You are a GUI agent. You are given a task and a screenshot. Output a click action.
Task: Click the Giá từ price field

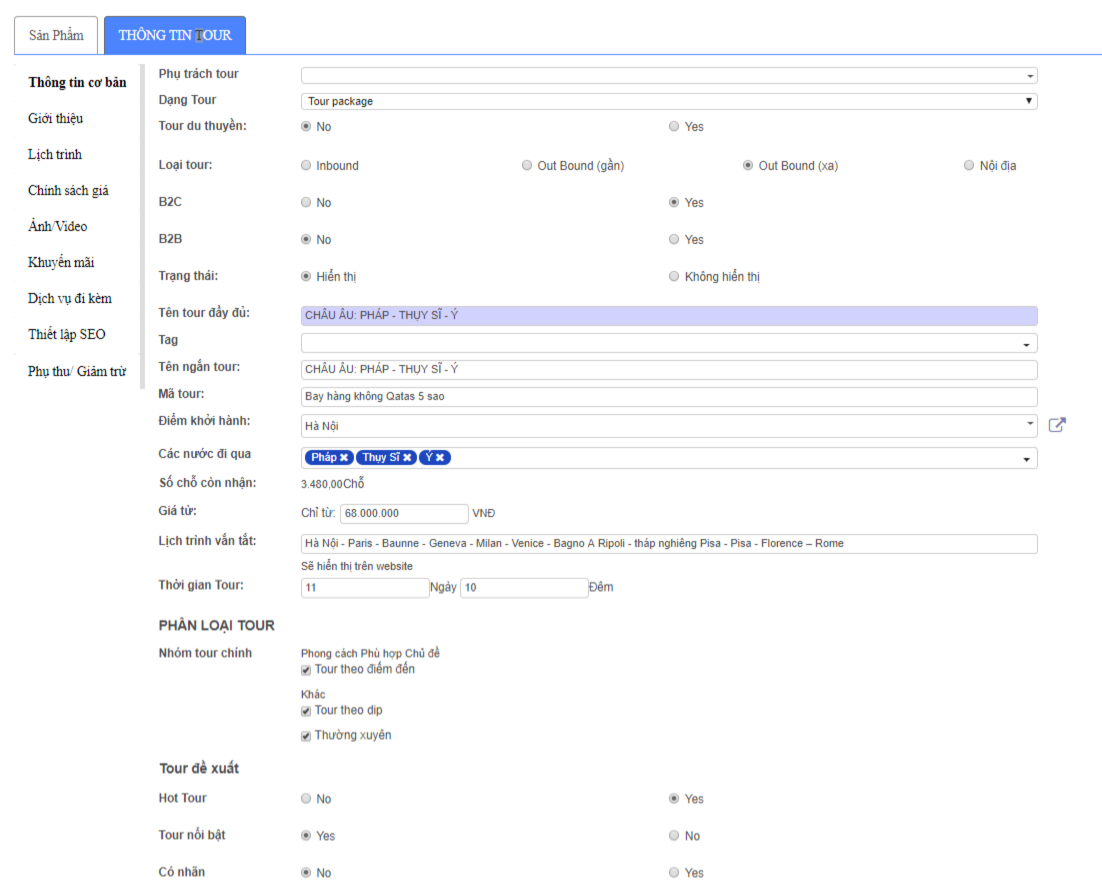pos(404,514)
